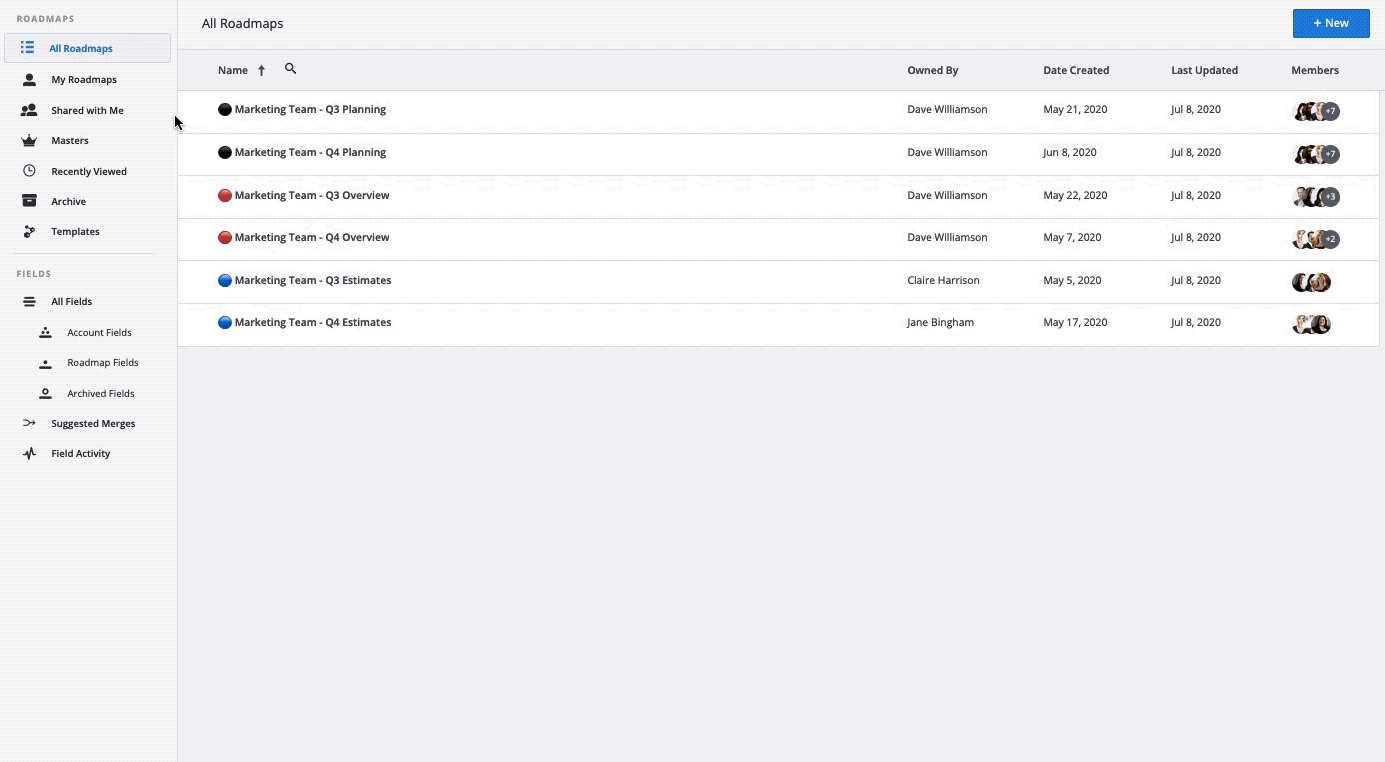Open Marketing Team - Q4 Estimates roadmap
The width and height of the screenshot is (1385, 762).
[x=313, y=323]
